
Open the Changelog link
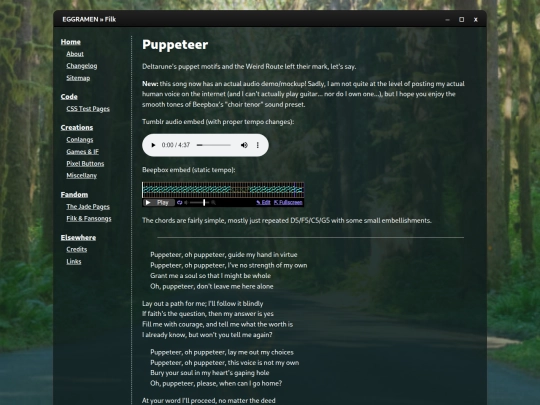82,66
